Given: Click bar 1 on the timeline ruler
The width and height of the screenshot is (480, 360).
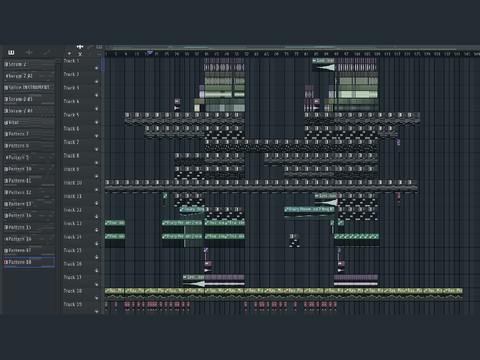Looking at the screenshot, I should point(106,54).
